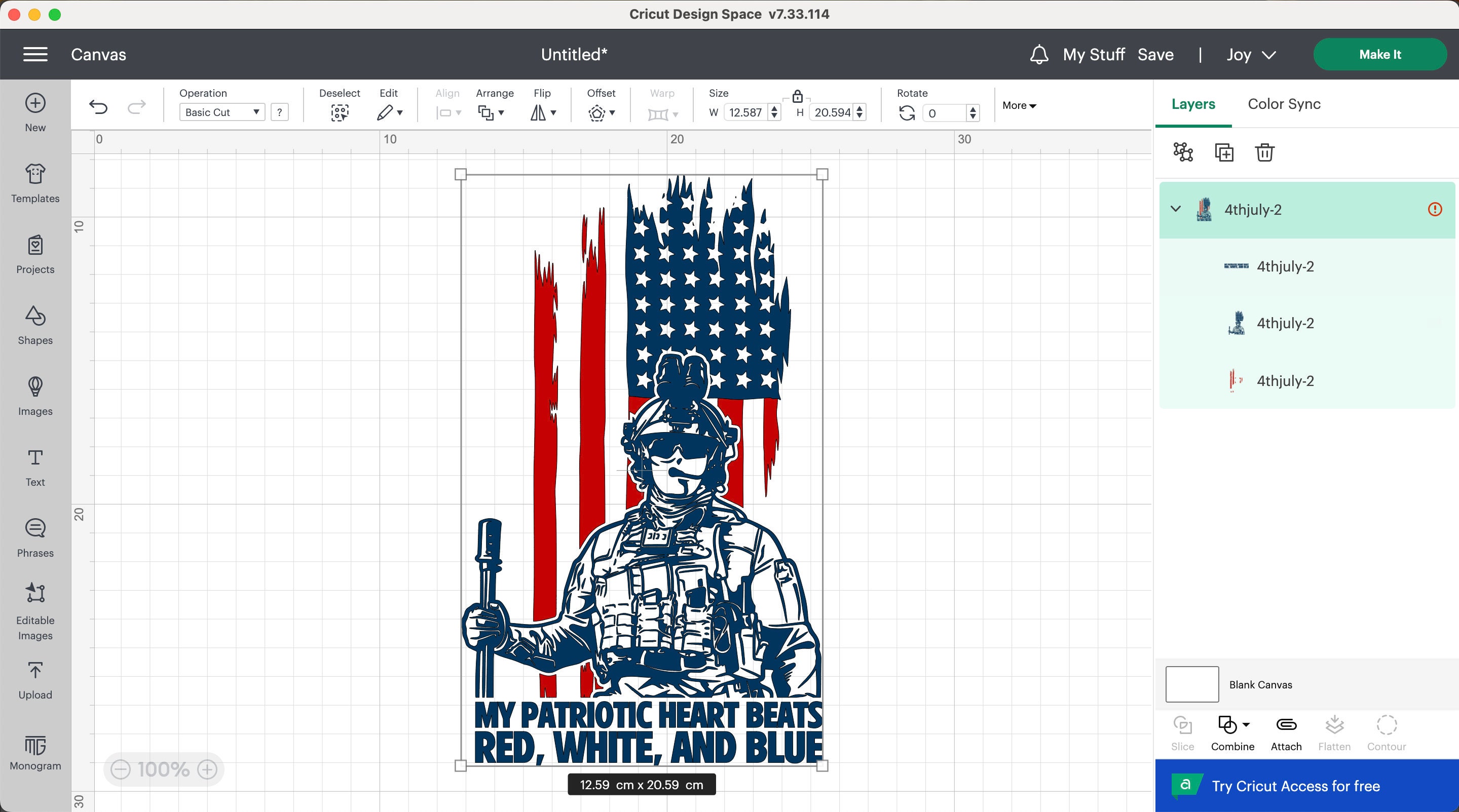Viewport: 1459px width, 812px height.
Task: Open the Upload panel
Action: [34, 679]
